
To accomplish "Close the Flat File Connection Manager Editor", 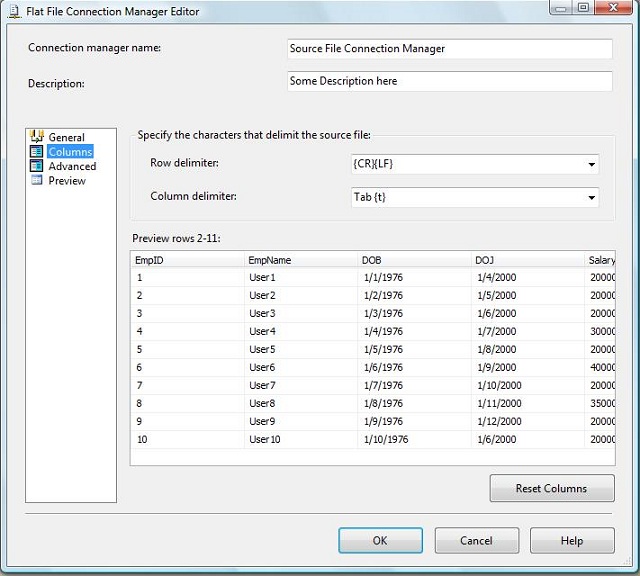I will point(613,10).
